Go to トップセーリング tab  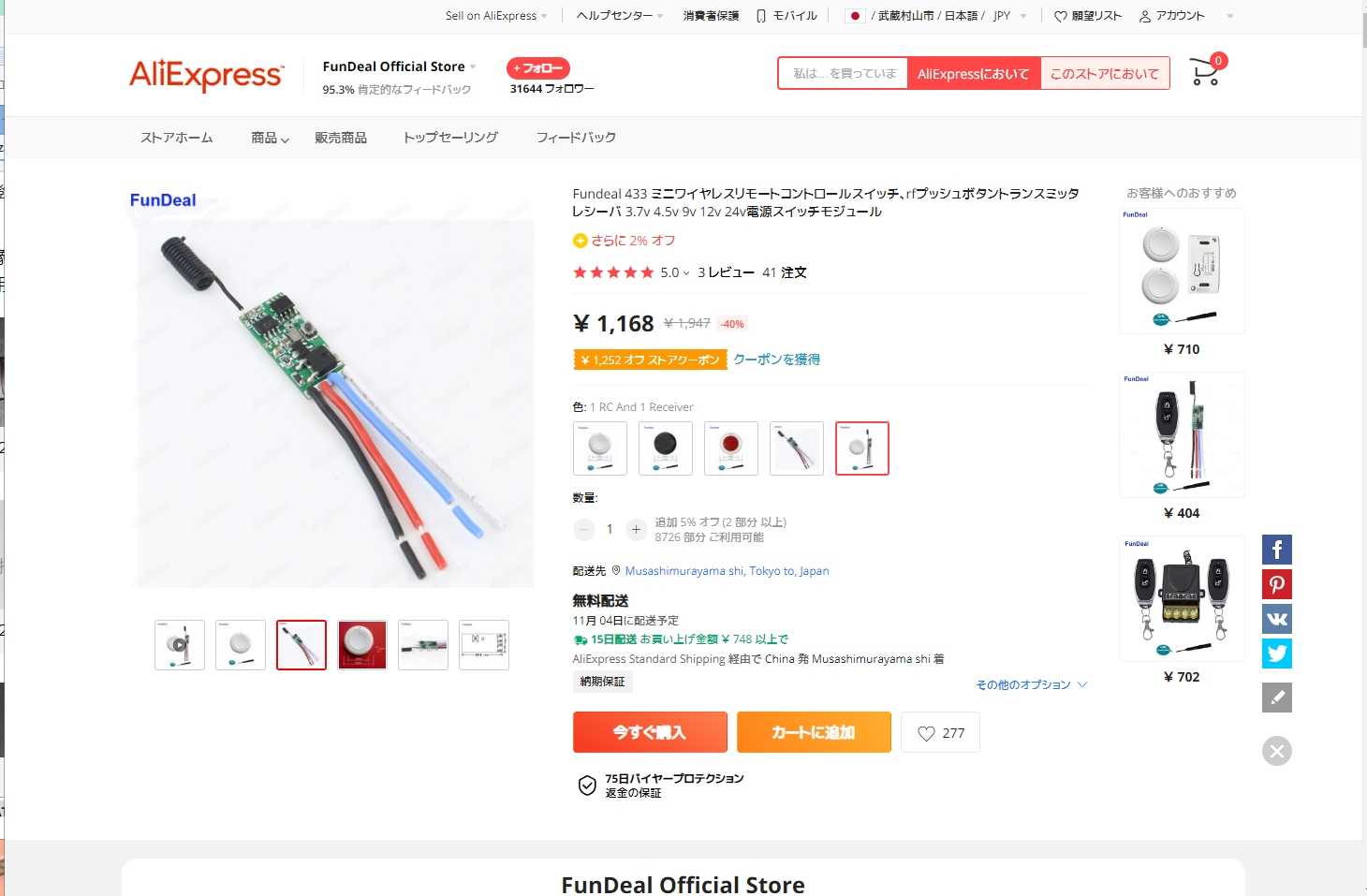tap(450, 138)
